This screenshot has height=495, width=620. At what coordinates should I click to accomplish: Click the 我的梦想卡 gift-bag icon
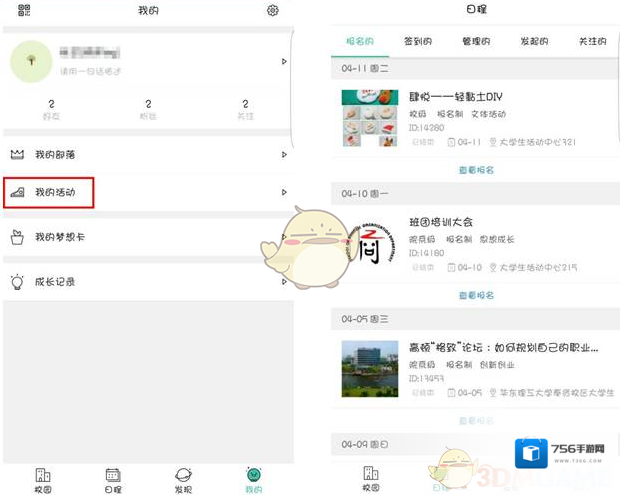[x=17, y=237]
